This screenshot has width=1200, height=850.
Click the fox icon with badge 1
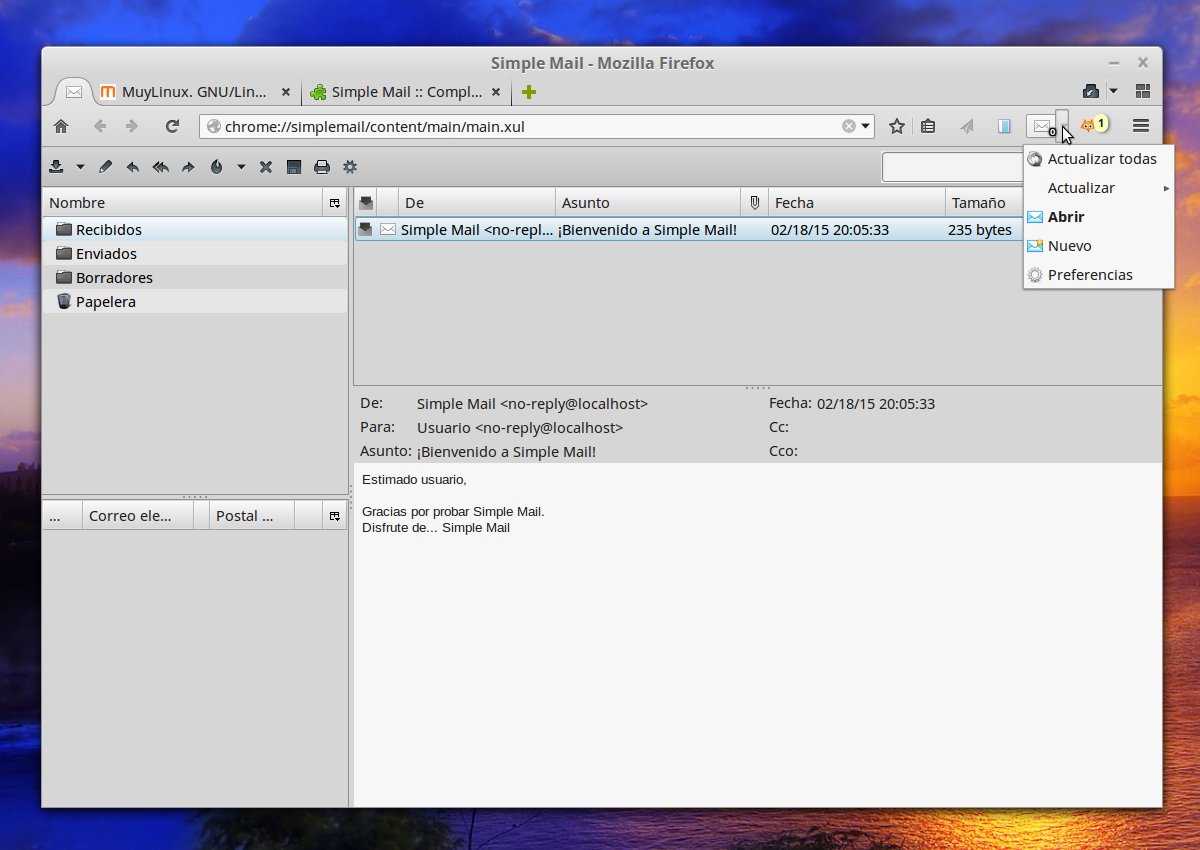coord(1094,125)
